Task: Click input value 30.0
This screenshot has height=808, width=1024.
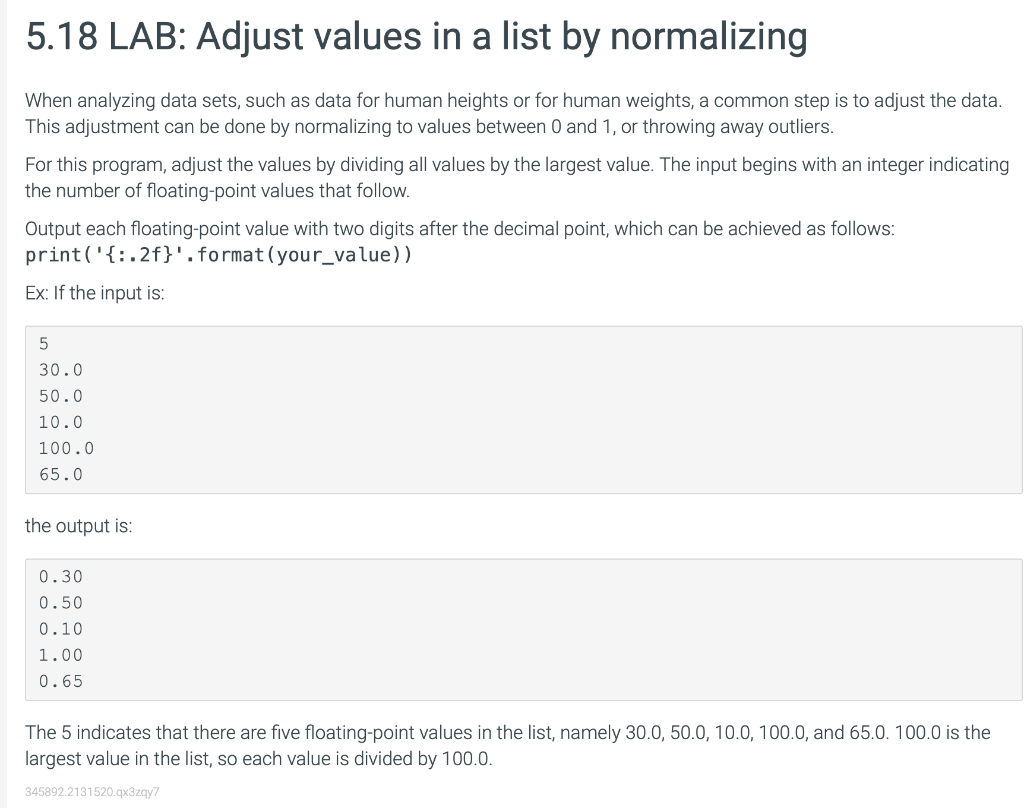Action: click(x=61, y=370)
